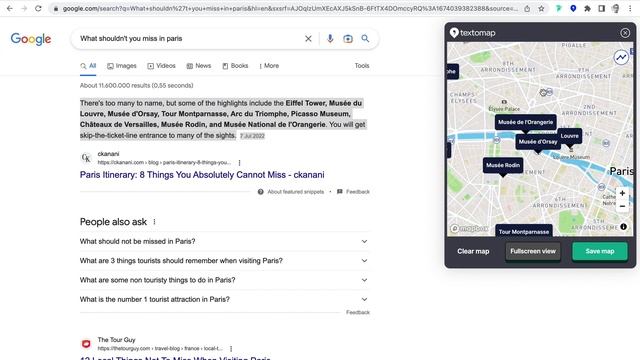The height and width of the screenshot is (360, 640).
Task: Open the search Tools
Action: point(362,66)
